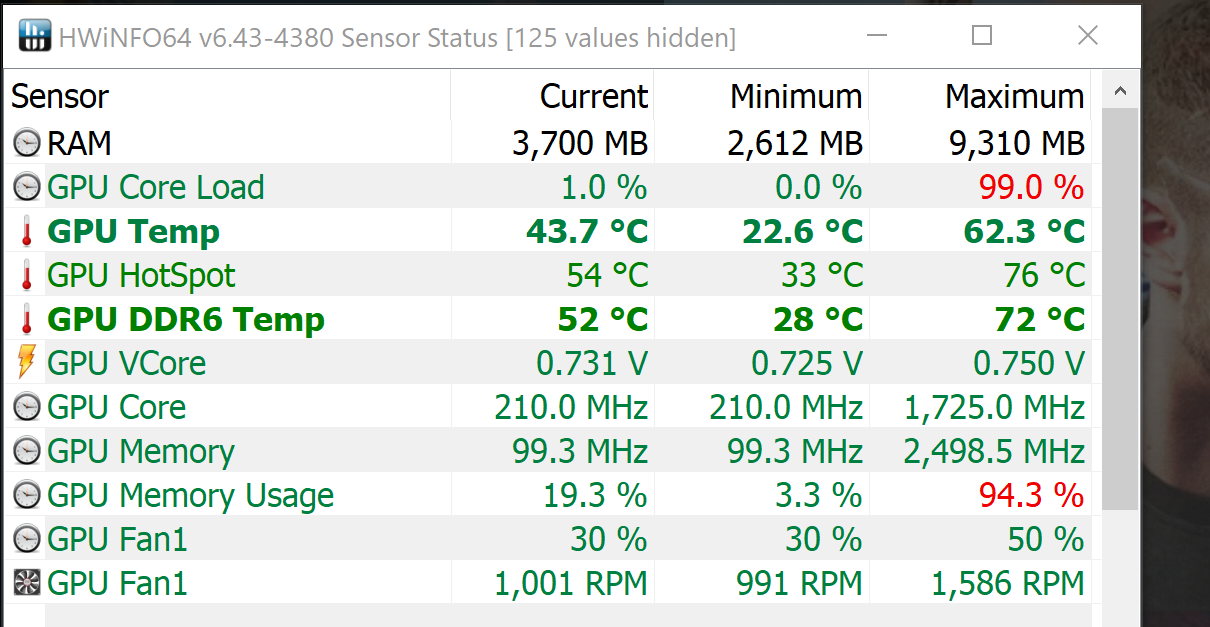Click the HWiNFO64 app icon in title bar
This screenshot has height=627, width=1210.
tap(34, 35)
